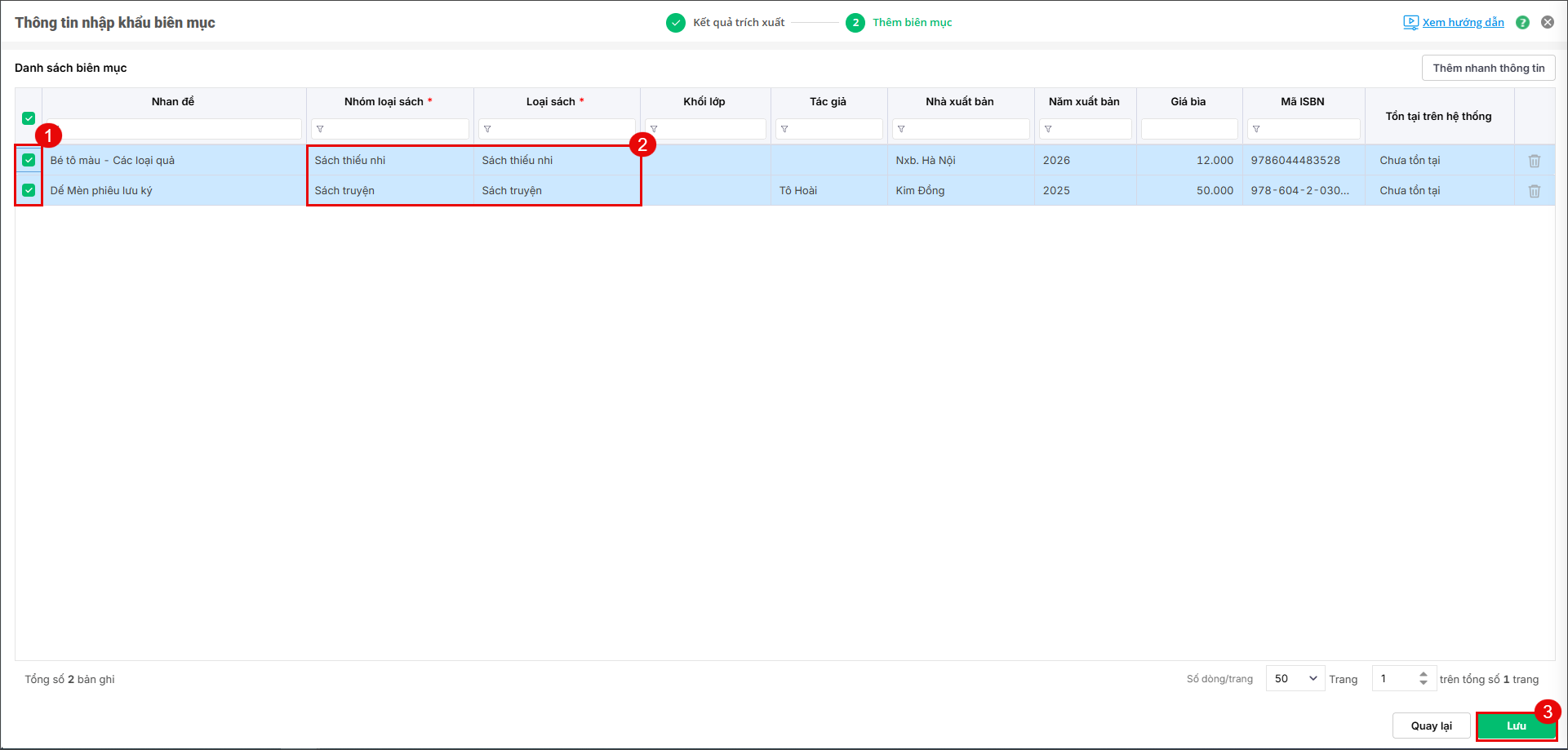1568x750 pixels.
Task: Delete the row 'Bé tô màu - Các loại quả'
Action: (1535, 161)
